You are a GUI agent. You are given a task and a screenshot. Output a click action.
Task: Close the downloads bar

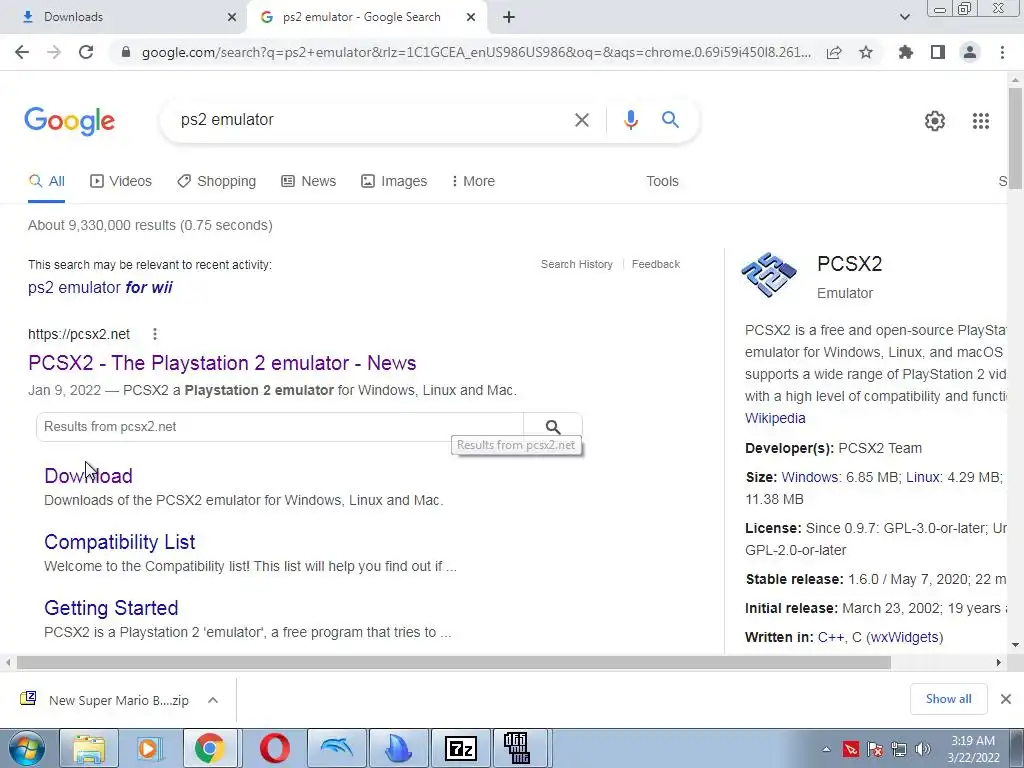click(1006, 699)
